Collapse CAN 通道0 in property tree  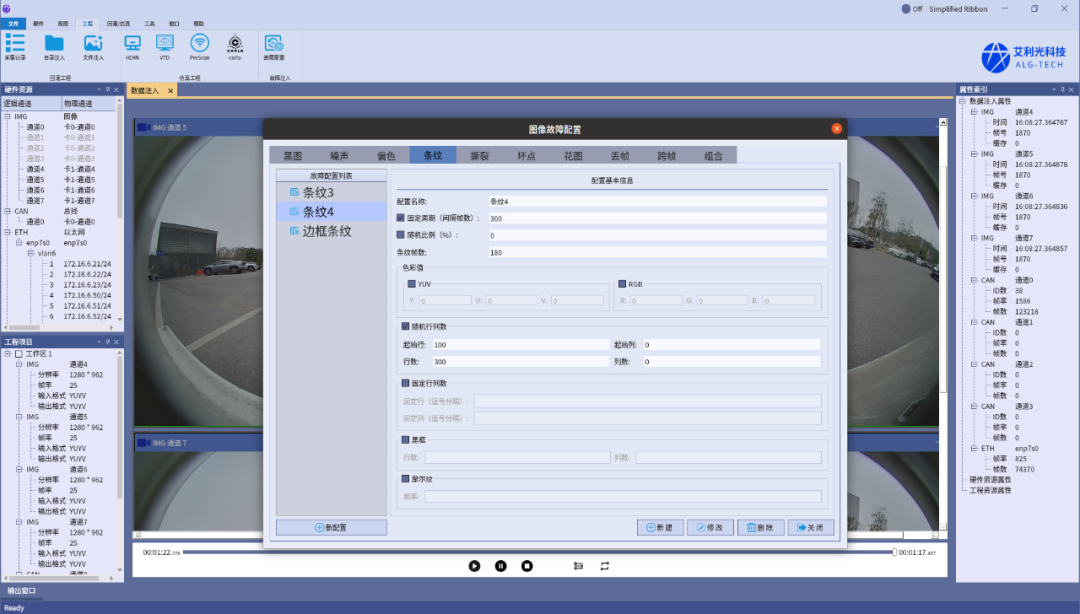(974, 280)
